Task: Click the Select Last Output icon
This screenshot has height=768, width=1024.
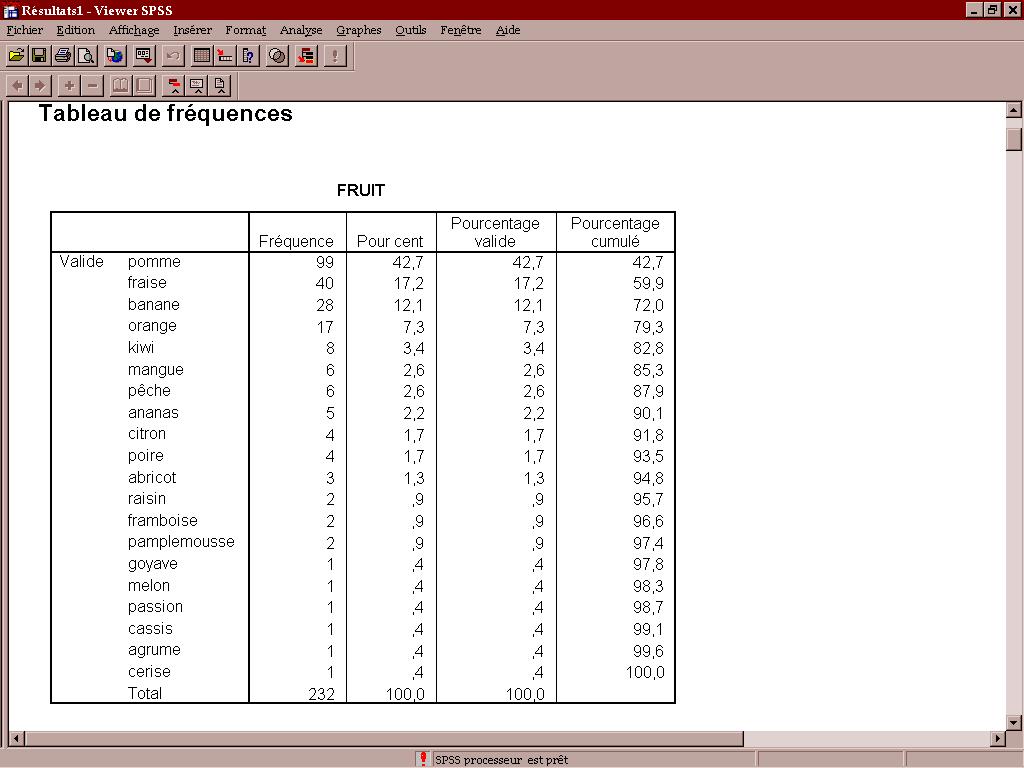Action: click(306, 56)
